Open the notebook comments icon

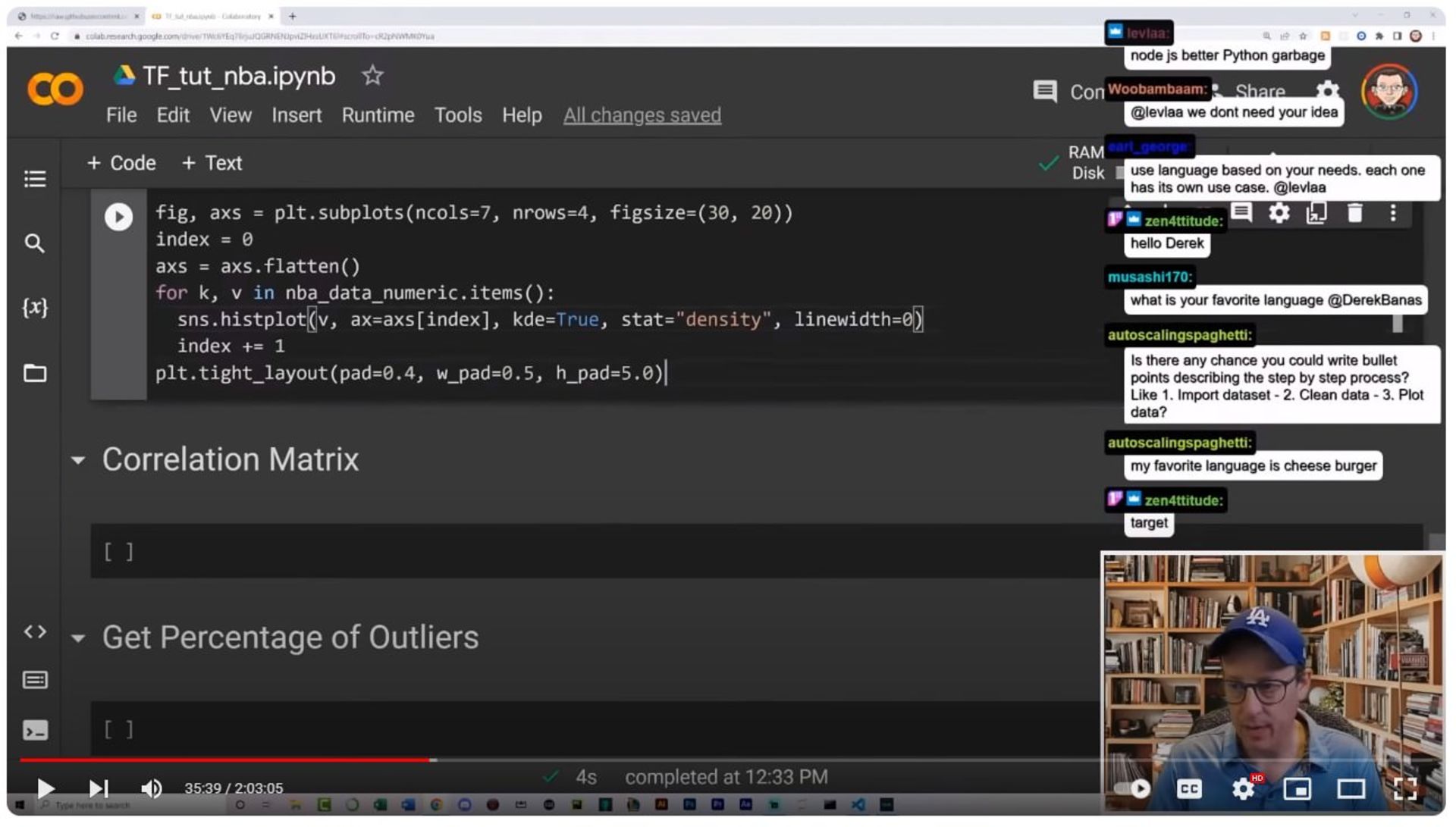[x=1045, y=92]
